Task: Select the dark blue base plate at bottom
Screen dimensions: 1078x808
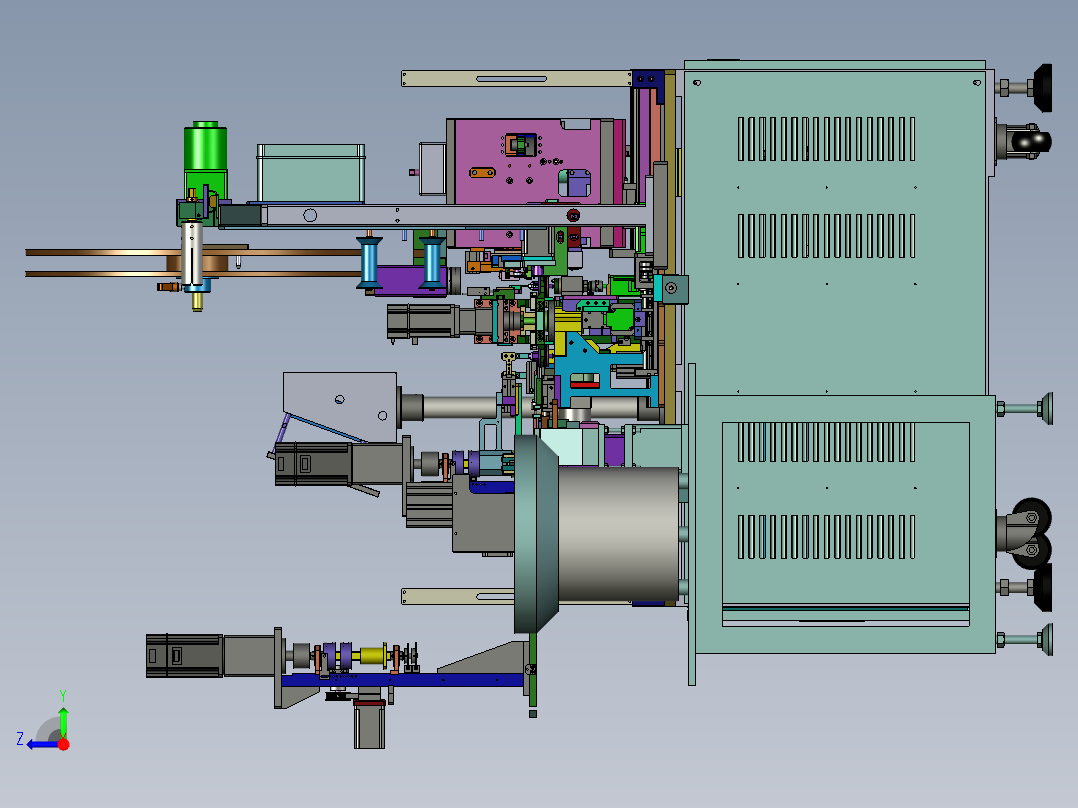Action: click(402, 680)
